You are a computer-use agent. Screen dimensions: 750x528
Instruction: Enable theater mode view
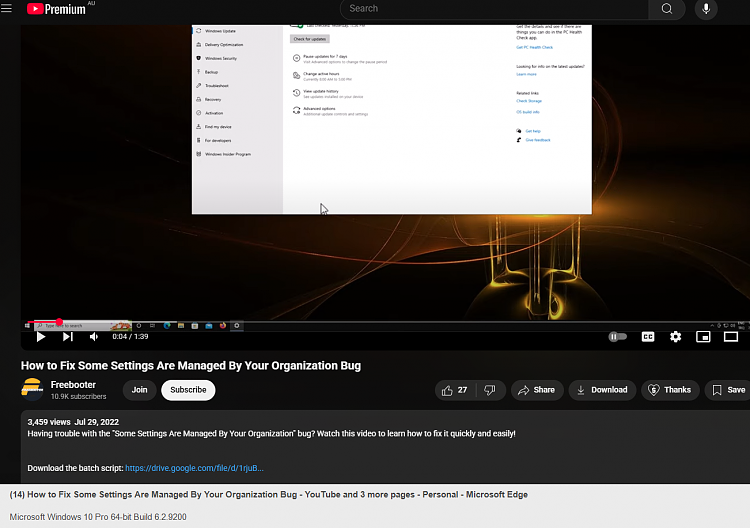point(731,337)
